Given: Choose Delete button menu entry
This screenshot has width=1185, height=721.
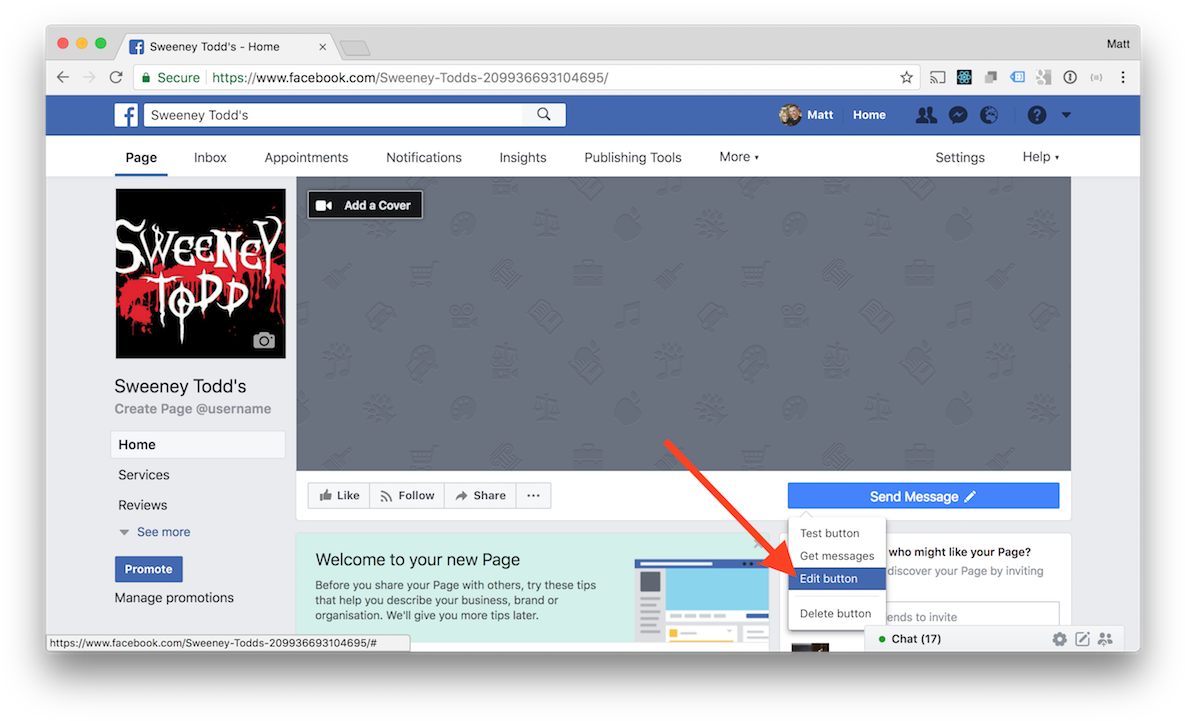Looking at the screenshot, I should pyautogui.click(x=836, y=614).
